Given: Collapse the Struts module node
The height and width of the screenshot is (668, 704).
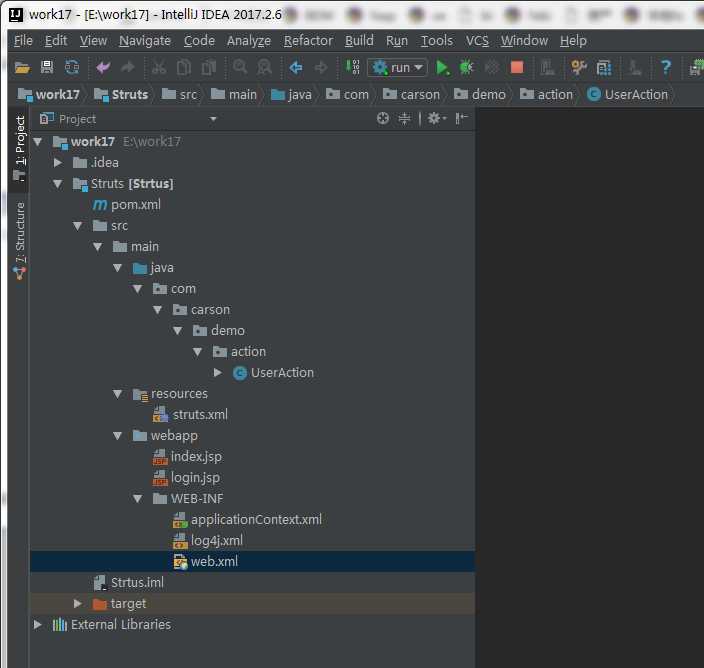Looking at the screenshot, I should pyautogui.click(x=58, y=184).
